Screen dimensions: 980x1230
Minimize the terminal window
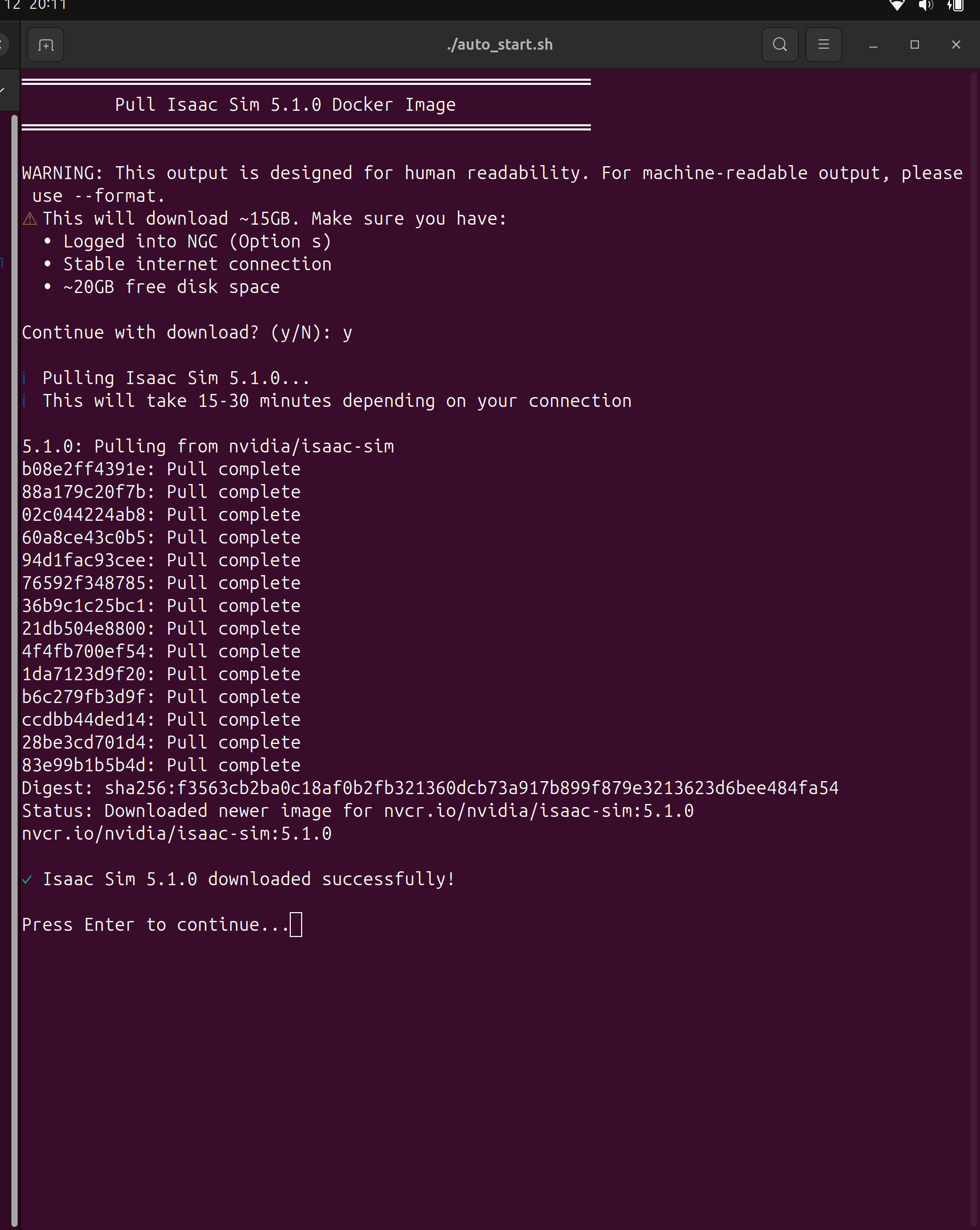click(x=873, y=45)
